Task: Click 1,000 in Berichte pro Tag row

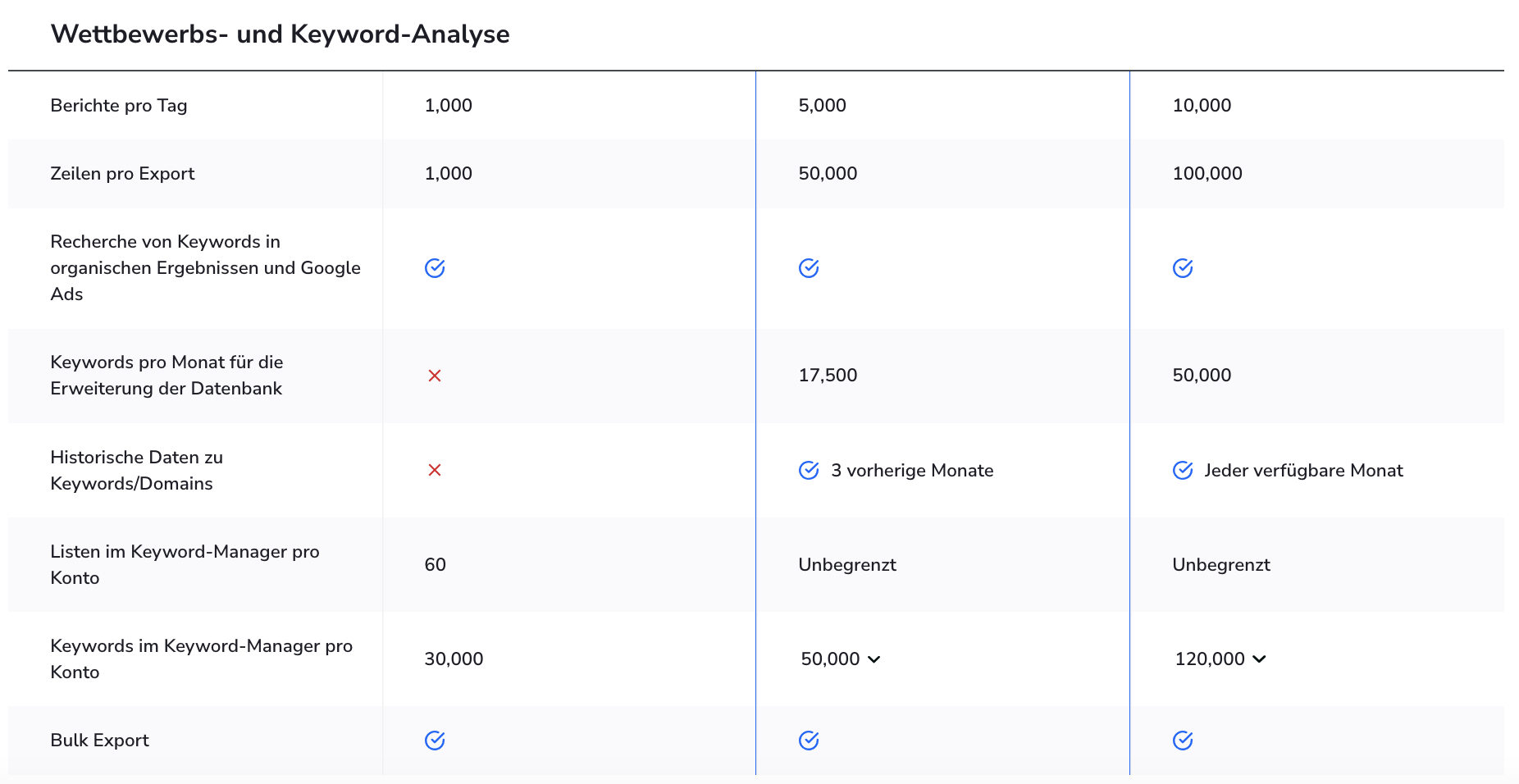Action: point(449,105)
